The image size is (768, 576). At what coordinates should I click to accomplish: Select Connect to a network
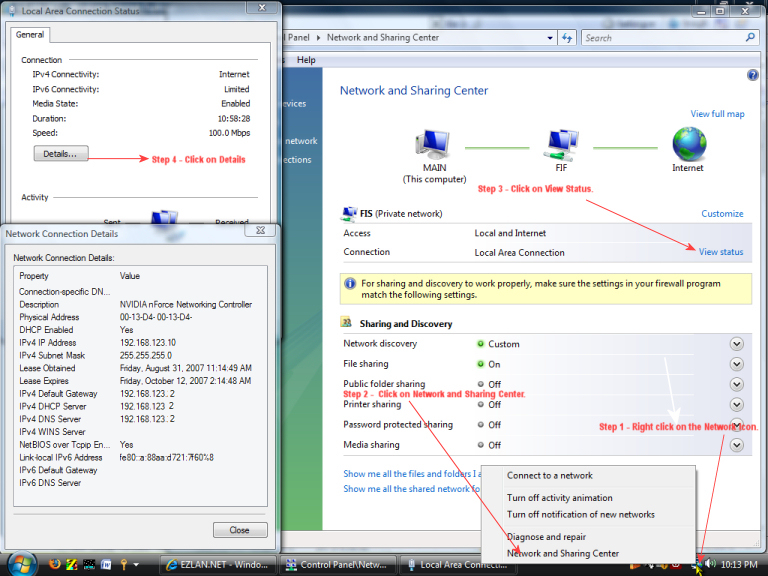[x=549, y=476]
